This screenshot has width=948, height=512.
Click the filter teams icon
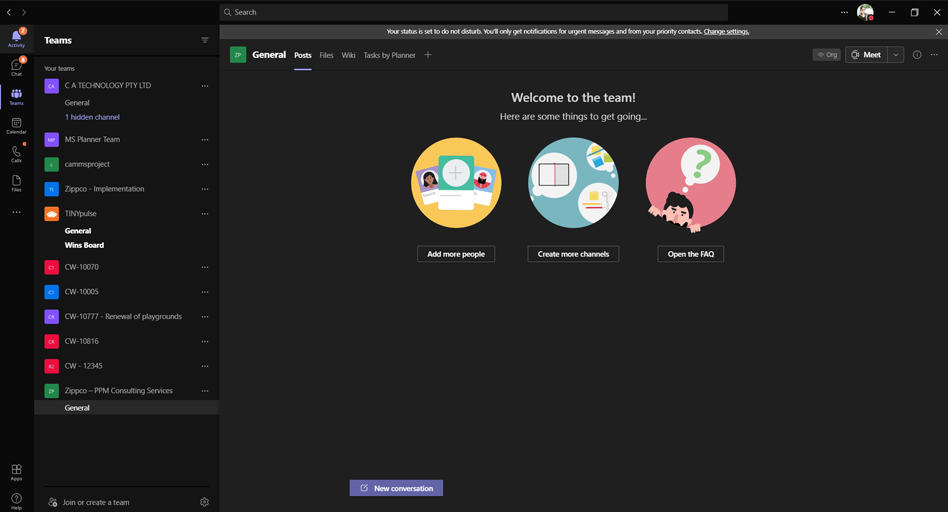pos(205,40)
